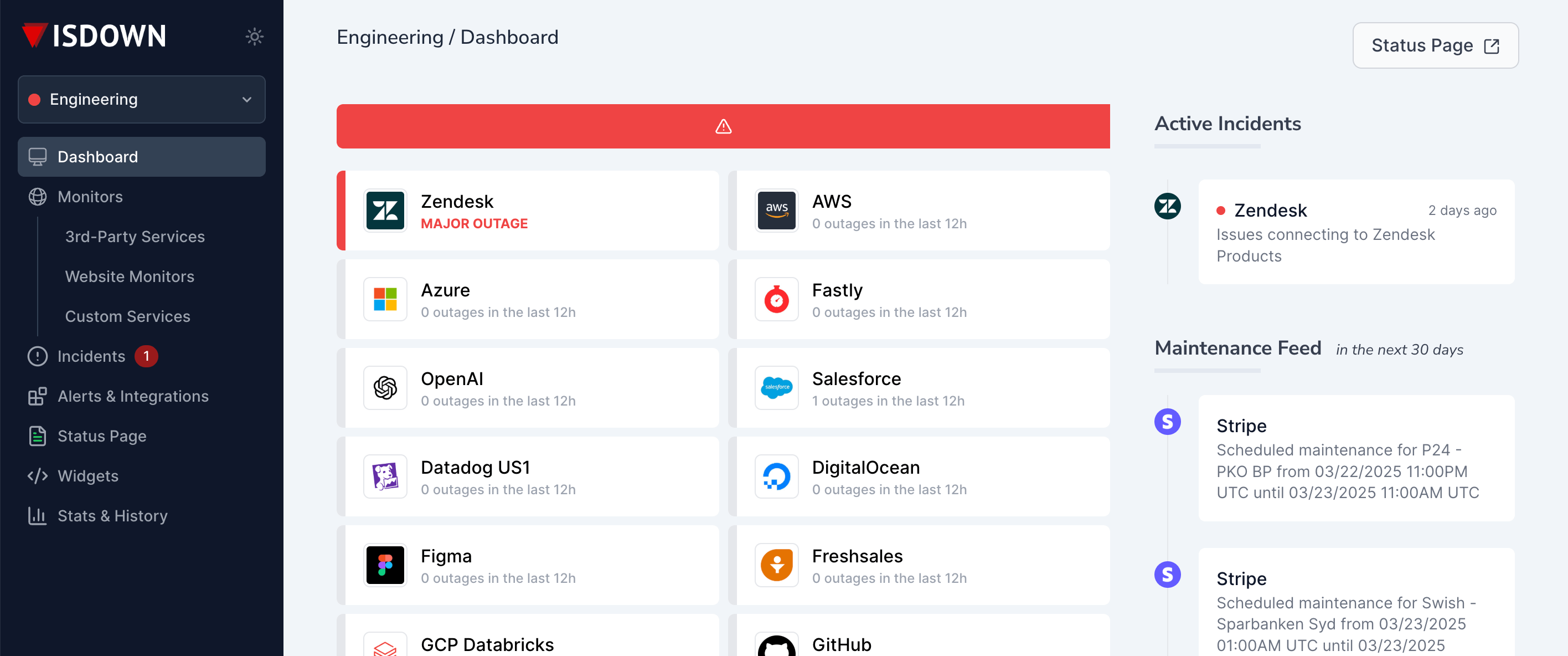Screen dimensions: 1568x656
Task: Click the red warning alert banner
Action: 723,126
